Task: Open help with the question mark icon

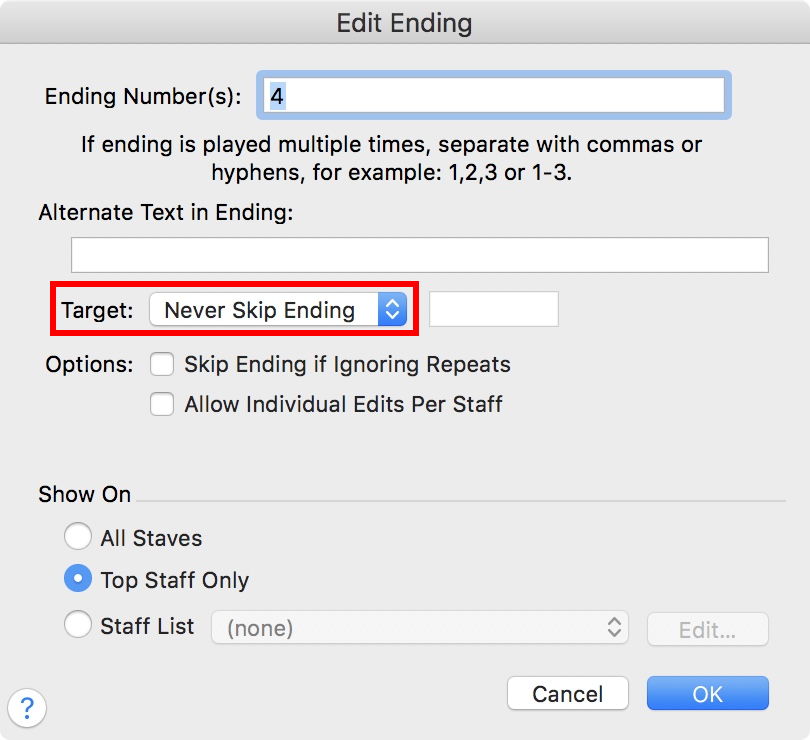Action: pyautogui.click(x=27, y=707)
